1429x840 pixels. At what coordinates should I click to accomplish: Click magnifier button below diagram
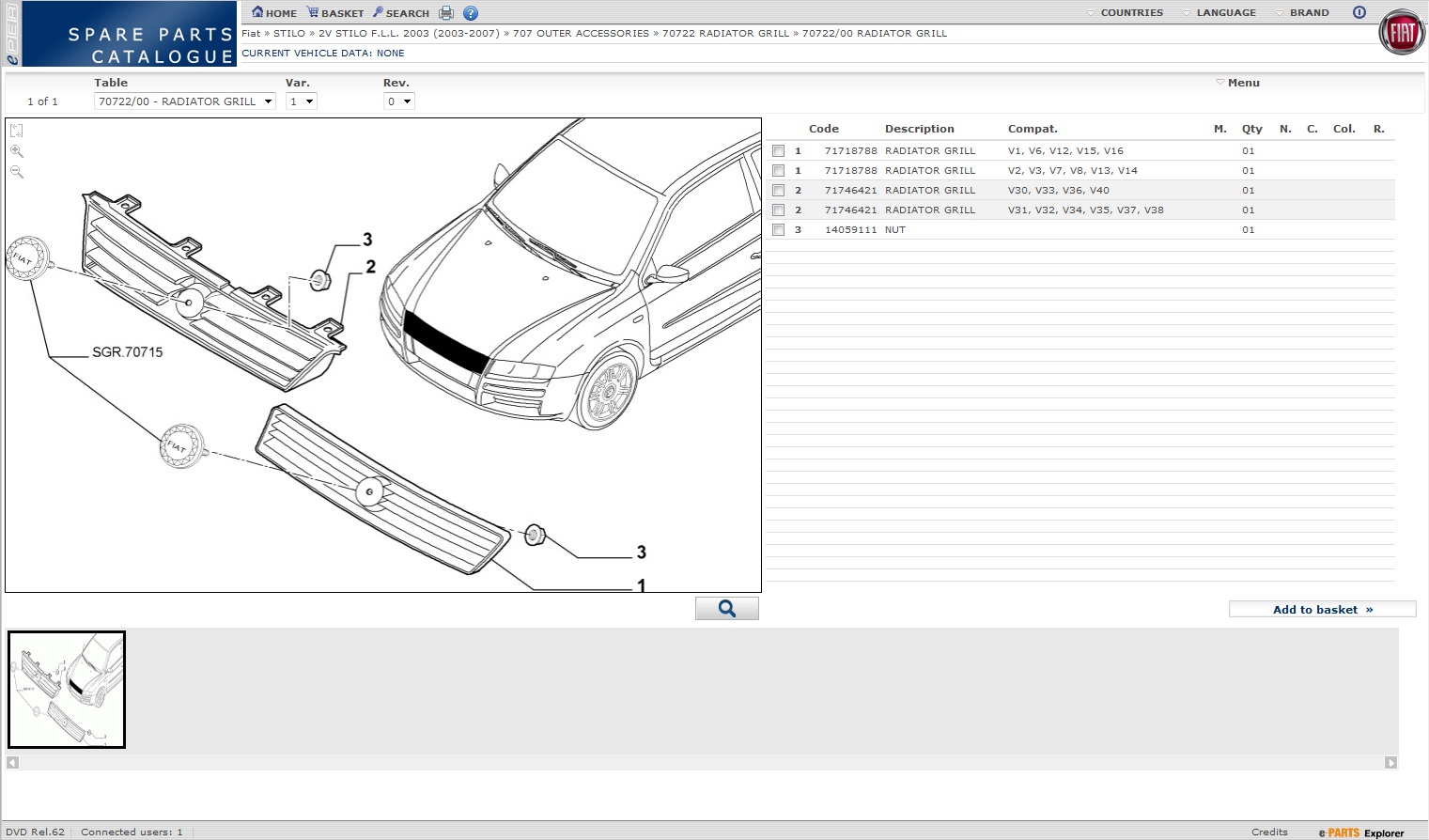click(x=727, y=609)
